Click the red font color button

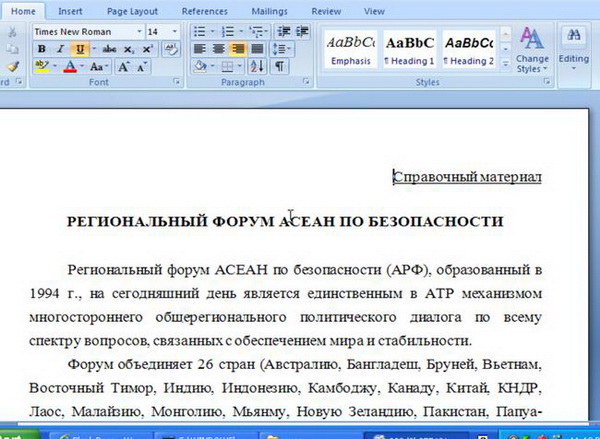pyautogui.click(x=70, y=67)
